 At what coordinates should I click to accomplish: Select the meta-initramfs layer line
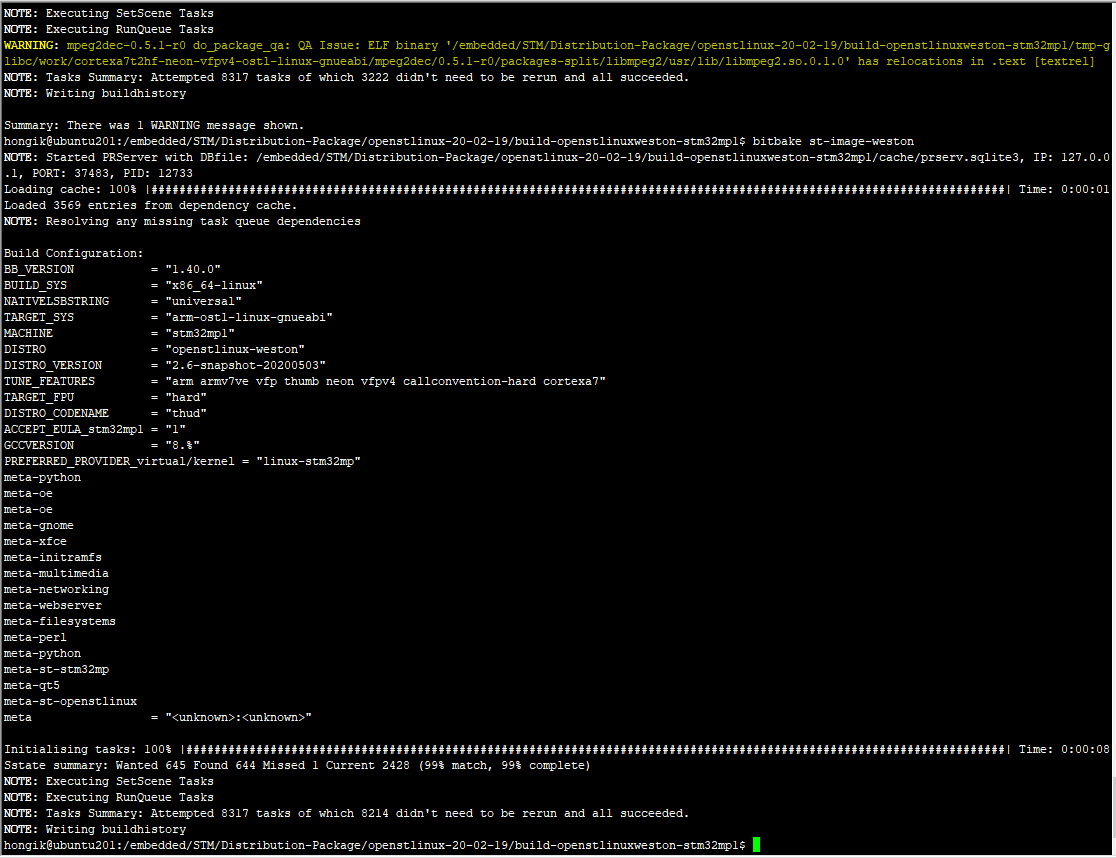[53, 558]
